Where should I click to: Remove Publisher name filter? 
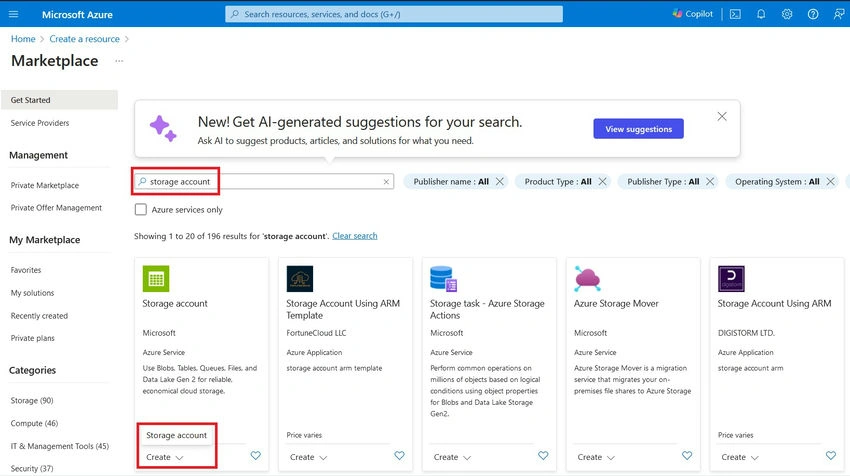pyautogui.click(x=500, y=182)
